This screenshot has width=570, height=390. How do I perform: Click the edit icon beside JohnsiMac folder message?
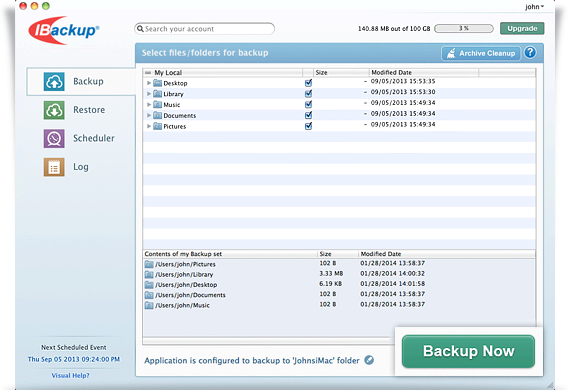click(369, 360)
